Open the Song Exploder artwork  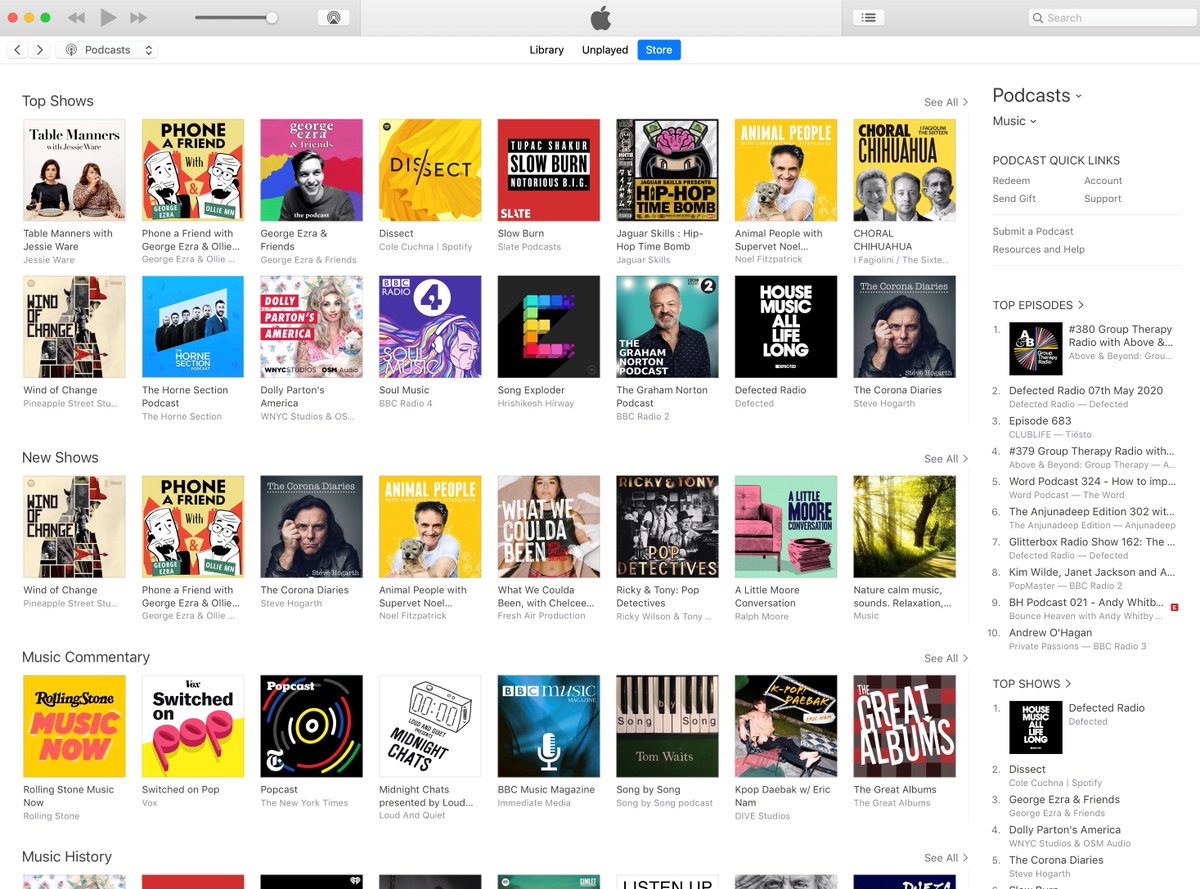549,327
